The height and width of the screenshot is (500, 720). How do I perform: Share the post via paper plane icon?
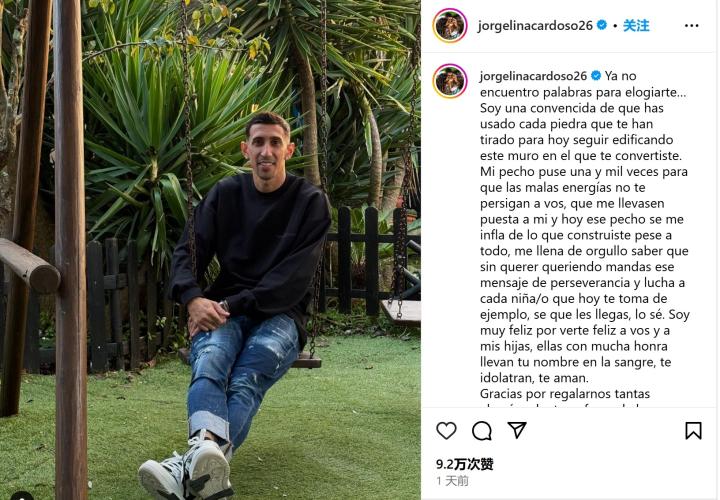coord(517,430)
